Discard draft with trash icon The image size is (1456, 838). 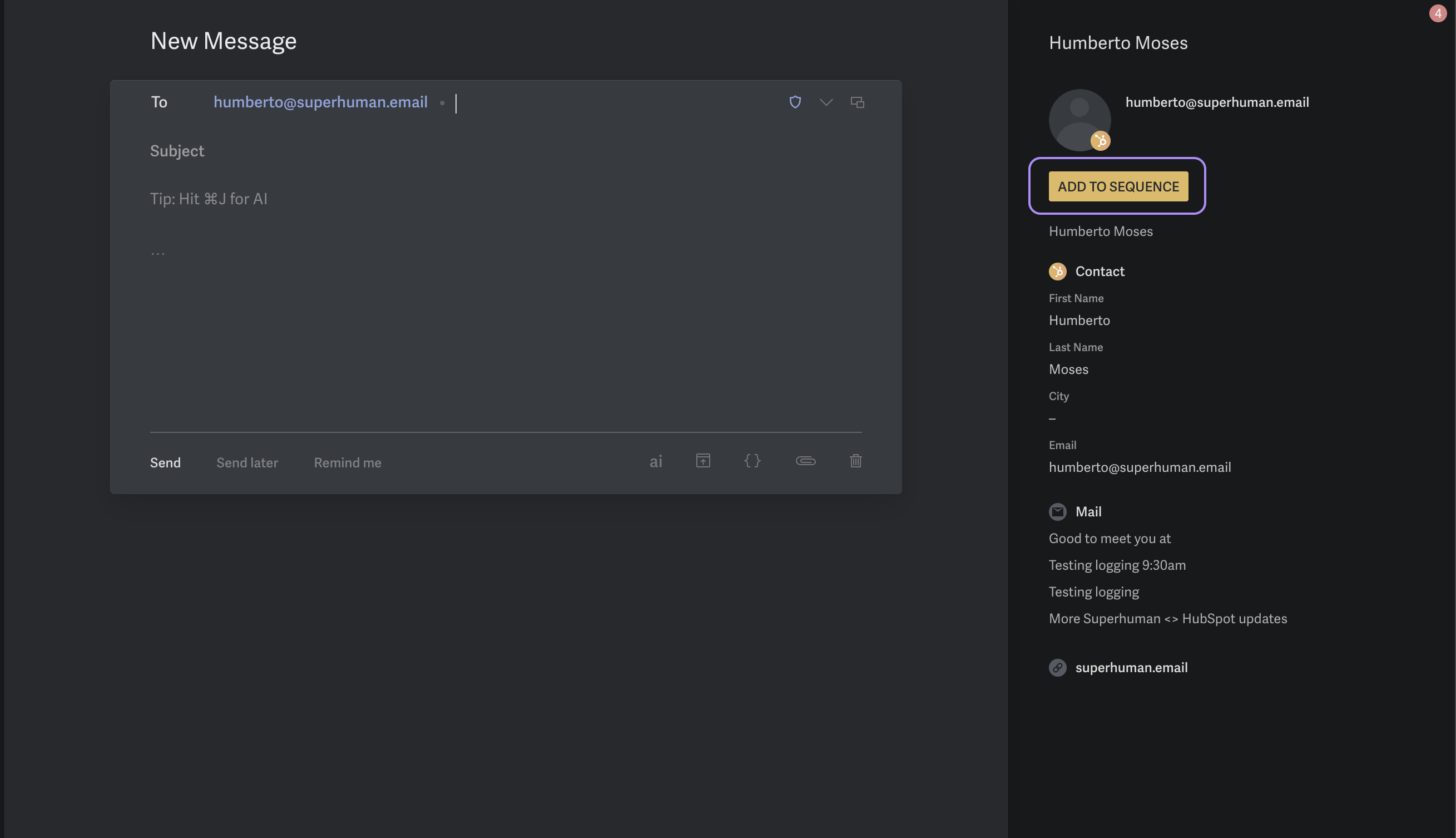[x=855, y=460]
